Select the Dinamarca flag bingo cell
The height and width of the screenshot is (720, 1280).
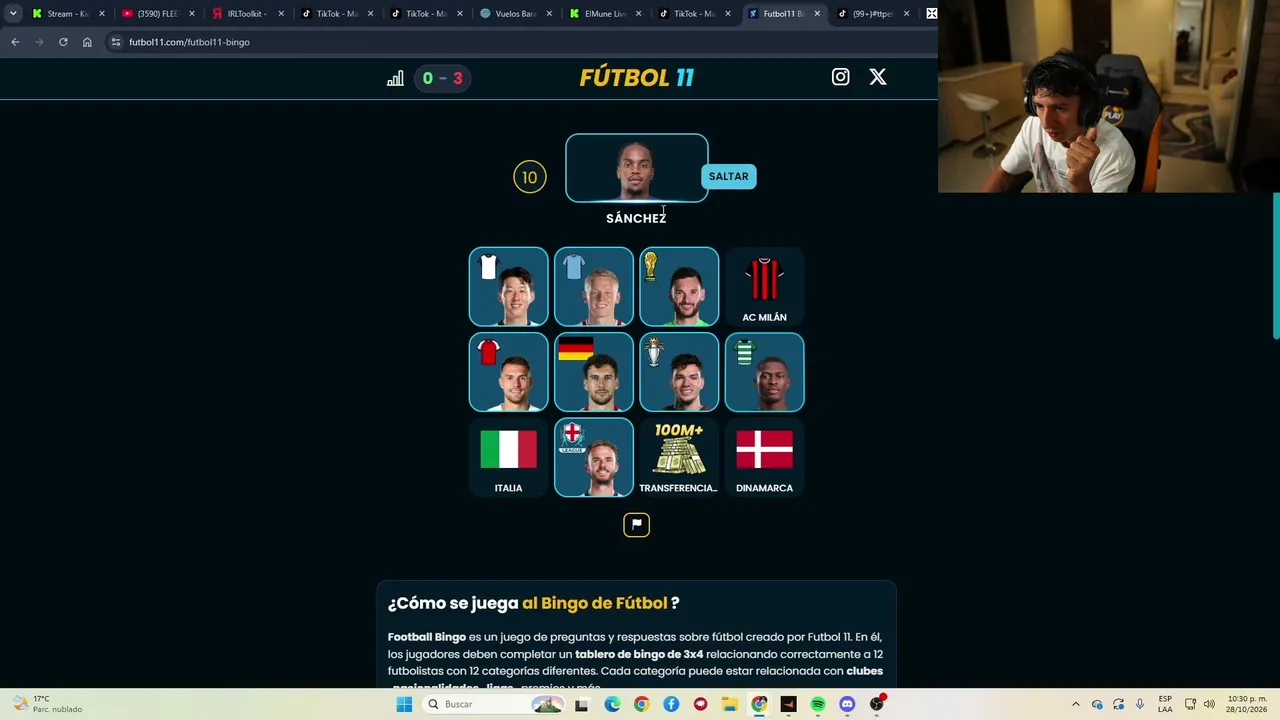[764, 458]
